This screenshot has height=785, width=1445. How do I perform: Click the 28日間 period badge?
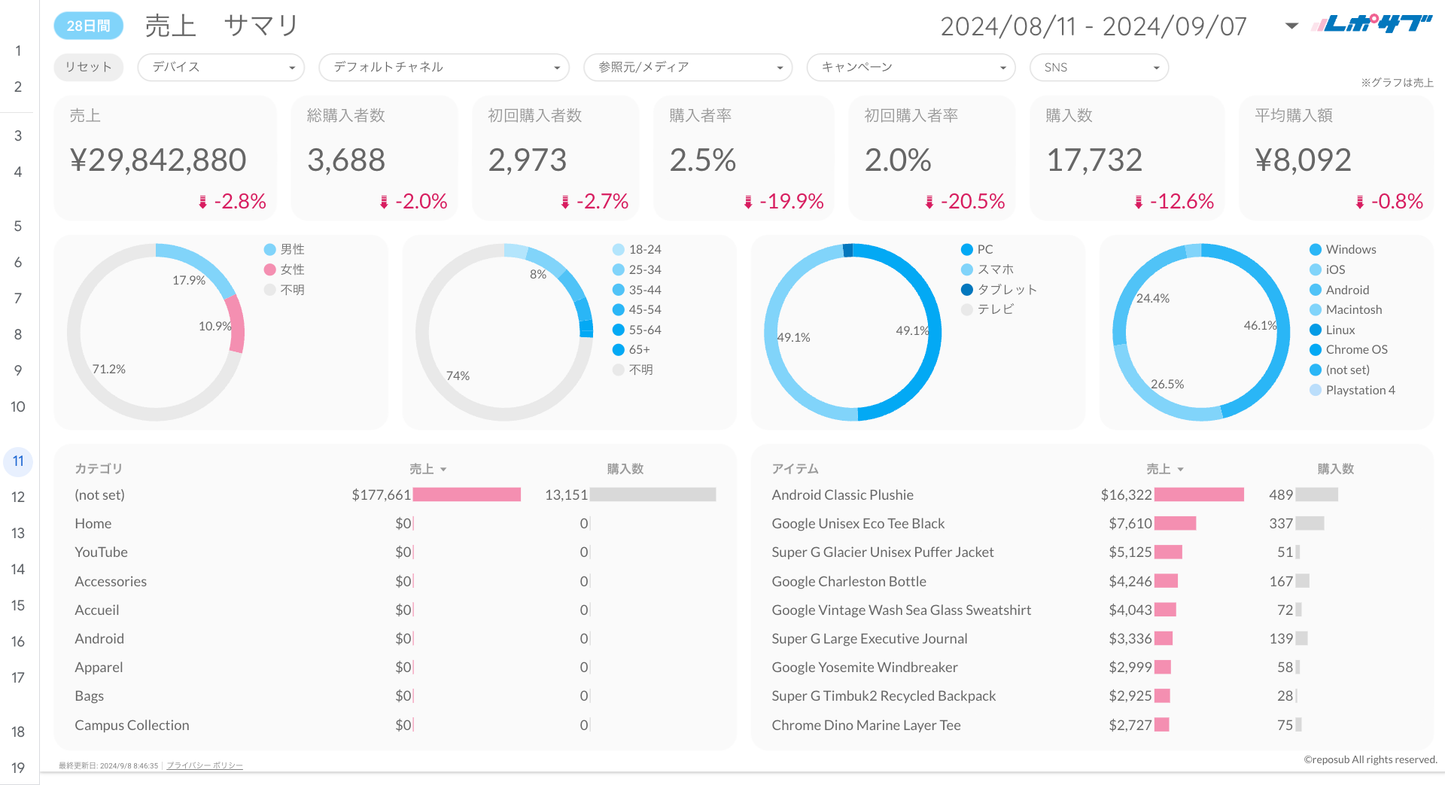[x=88, y=26]
